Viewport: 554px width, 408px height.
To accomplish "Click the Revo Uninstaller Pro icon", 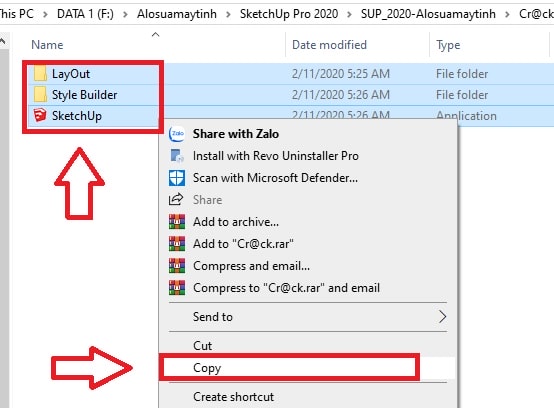I will 177,155.
